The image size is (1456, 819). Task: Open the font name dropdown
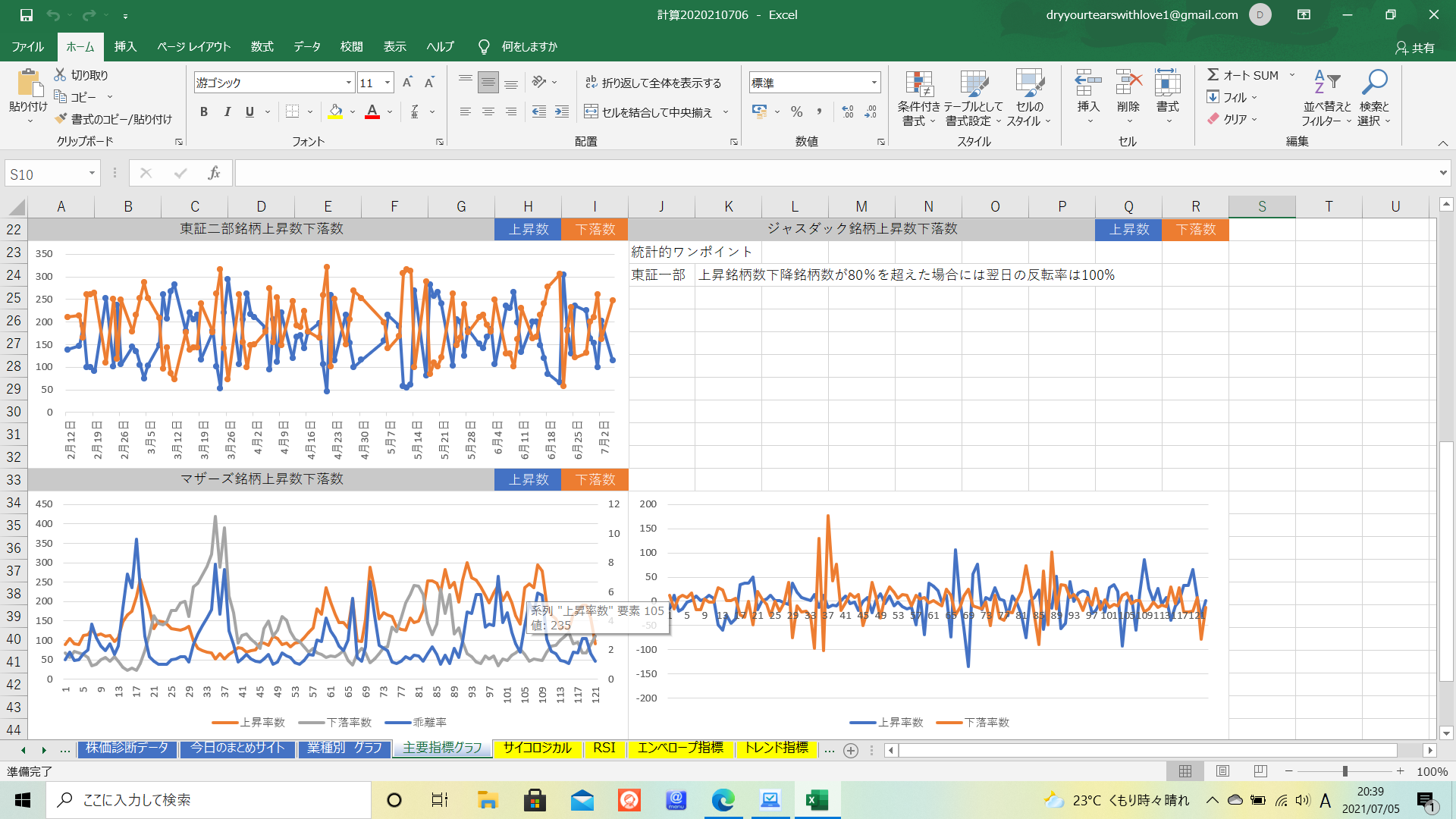click(x=349, y=83)
